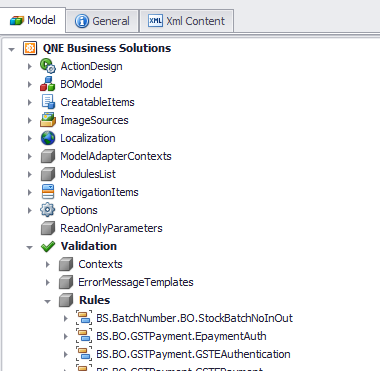This screenshot has height=372, width=381.
Task: Click the Validation green checkmark icon
Action: [x=48, y=246]
